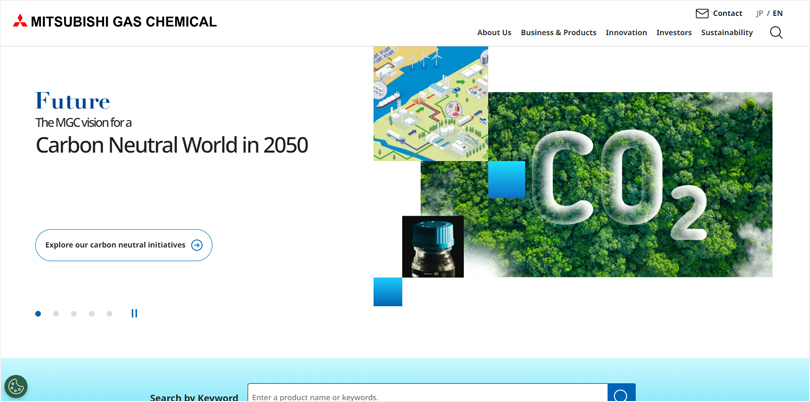Go to the fifth slide dot

[110, 314]
